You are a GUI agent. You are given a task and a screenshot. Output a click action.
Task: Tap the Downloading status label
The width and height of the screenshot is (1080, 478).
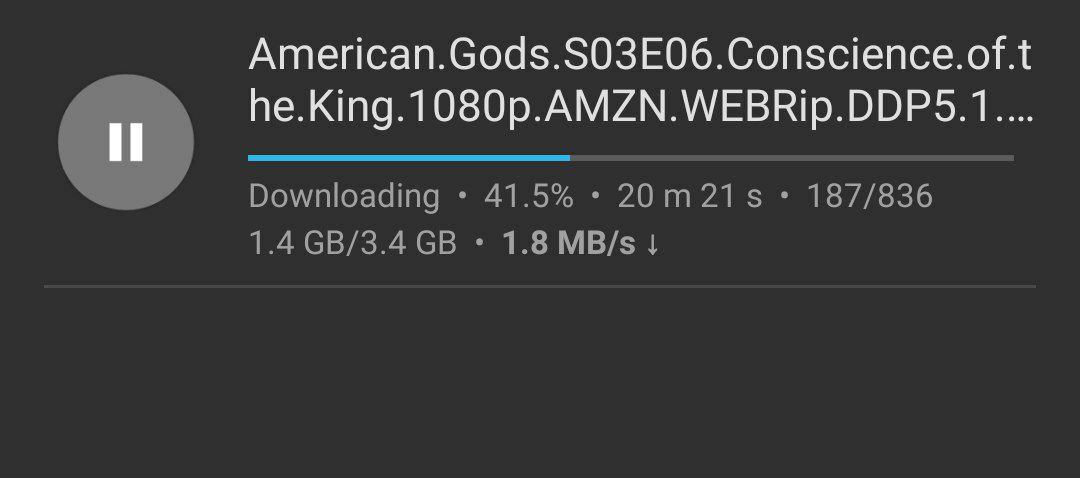tap(344, 196)
